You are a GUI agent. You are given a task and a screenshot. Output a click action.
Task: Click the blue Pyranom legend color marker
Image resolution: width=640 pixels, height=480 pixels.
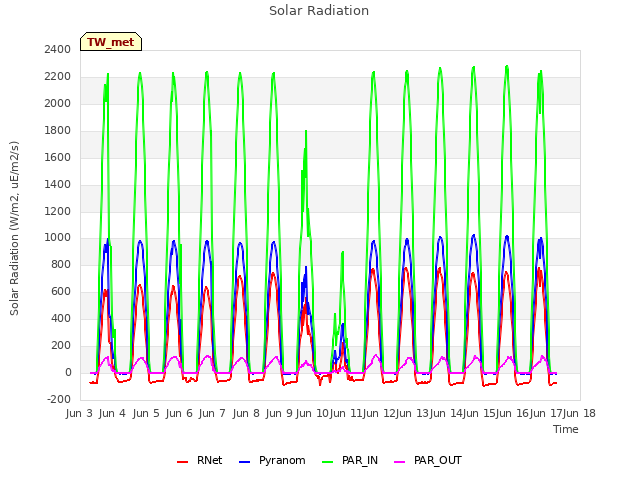(244, 462)
